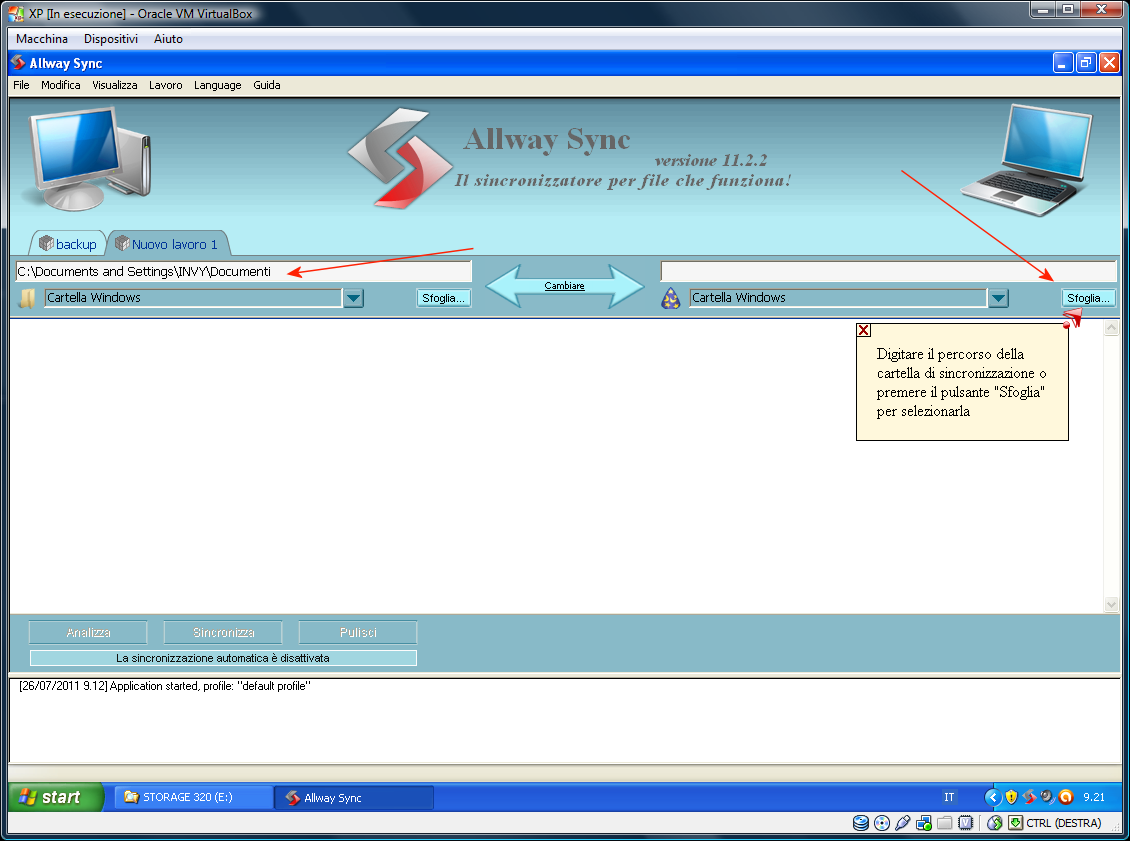Image resolution: width=1130 pixels, height=841 pixels.
Task: Switch to the backup tab
Action: [68, 244]
